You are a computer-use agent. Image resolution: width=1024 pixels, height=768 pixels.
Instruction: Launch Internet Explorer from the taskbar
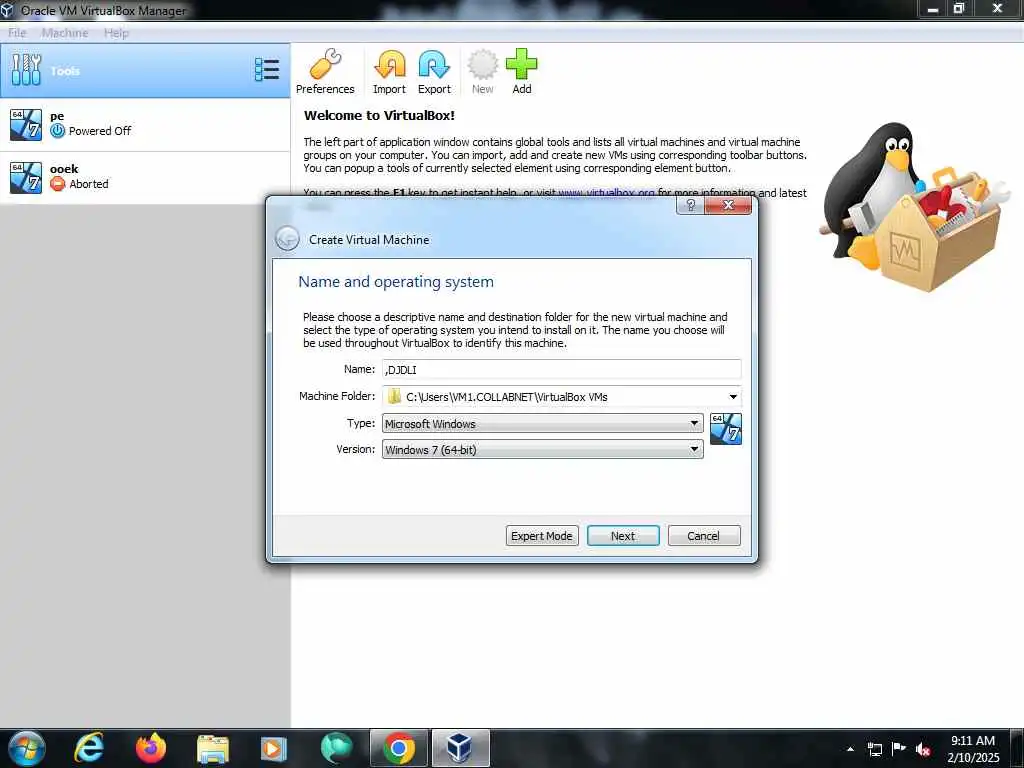click(88, 748)
